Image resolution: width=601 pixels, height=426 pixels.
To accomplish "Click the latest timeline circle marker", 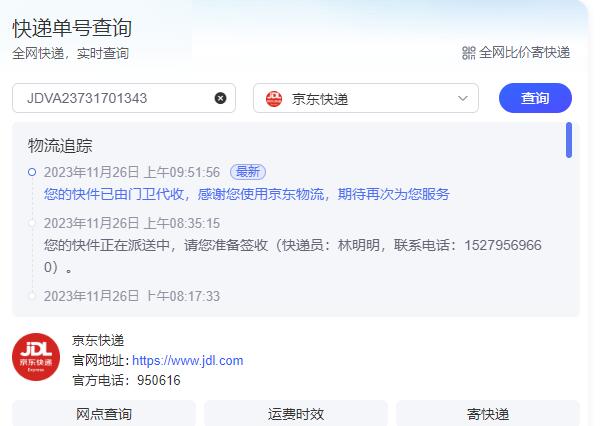I will [32, 172].
